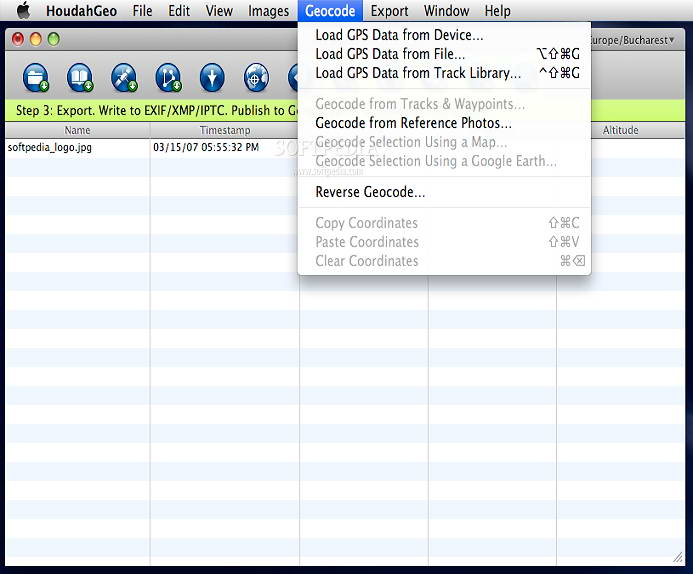Open the HoudahGeo application menu
This screenshot has width=693, height=574.
pyautogui.click(x=81, y=11)
